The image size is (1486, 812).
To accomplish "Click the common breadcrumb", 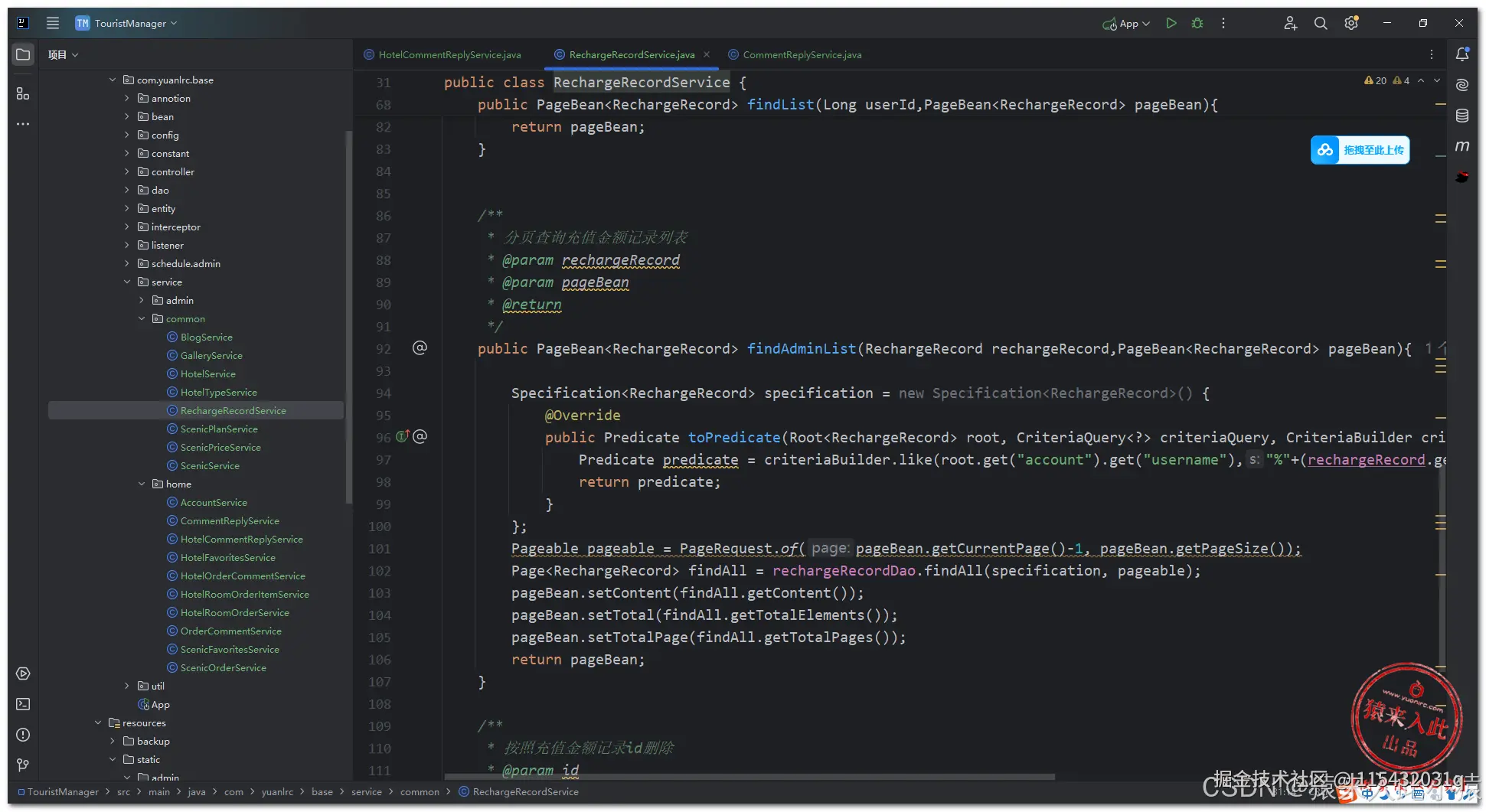I will [x=420, y=791].
